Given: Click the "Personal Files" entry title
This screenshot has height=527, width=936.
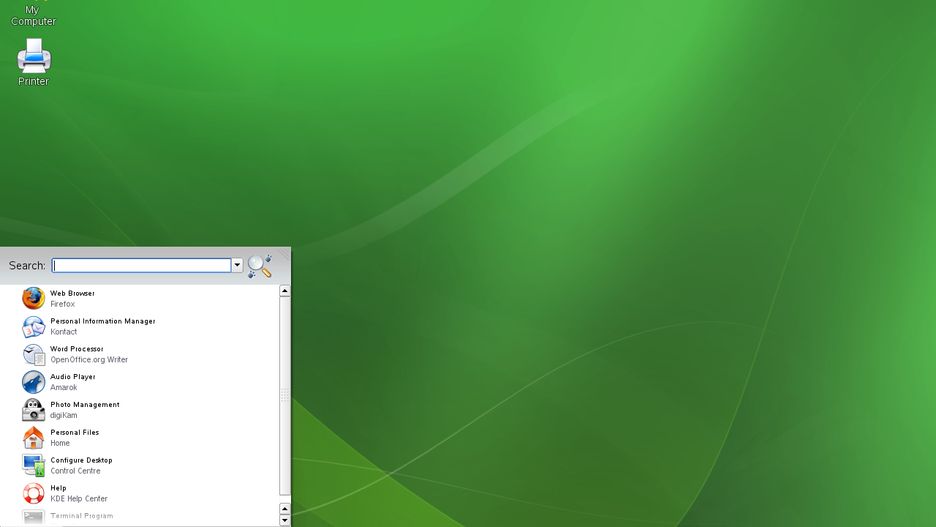Looking at the screenshot, I should (x=75, y=432).
